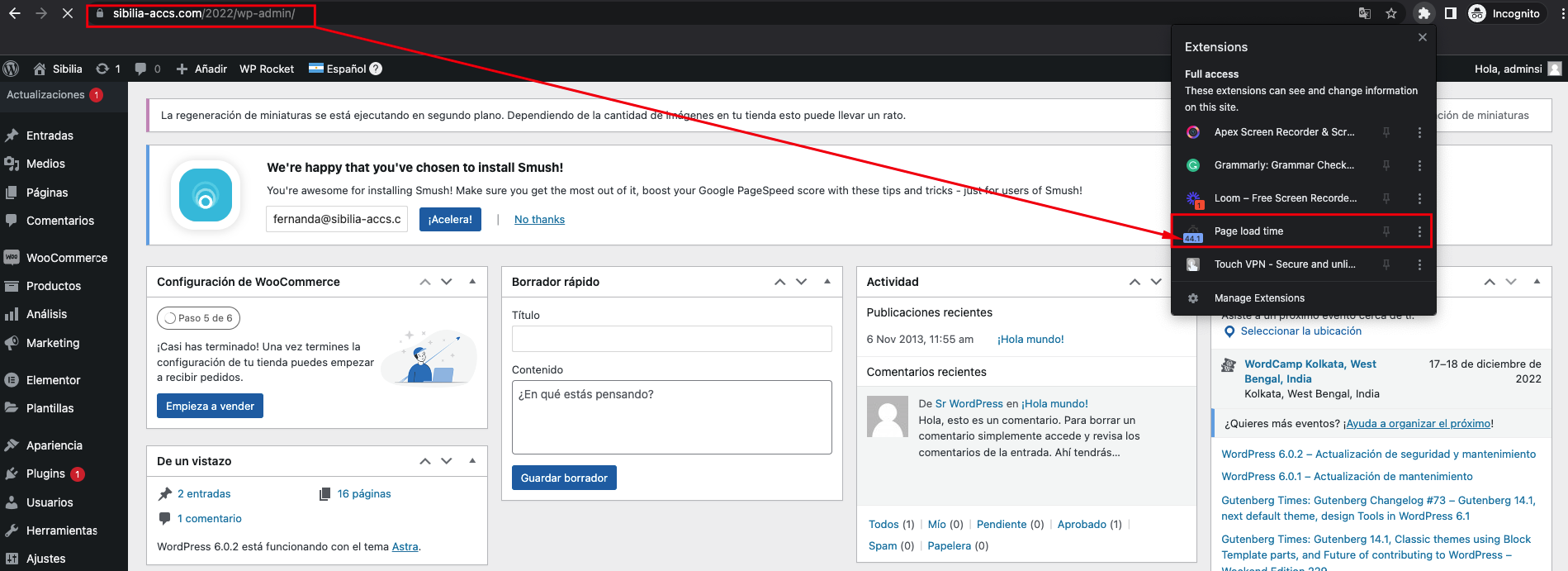Image resolution: width=1568 pixels, height=571 pixels.
Task: Click the Smush logo in the notice
Action: click(206, 195)
